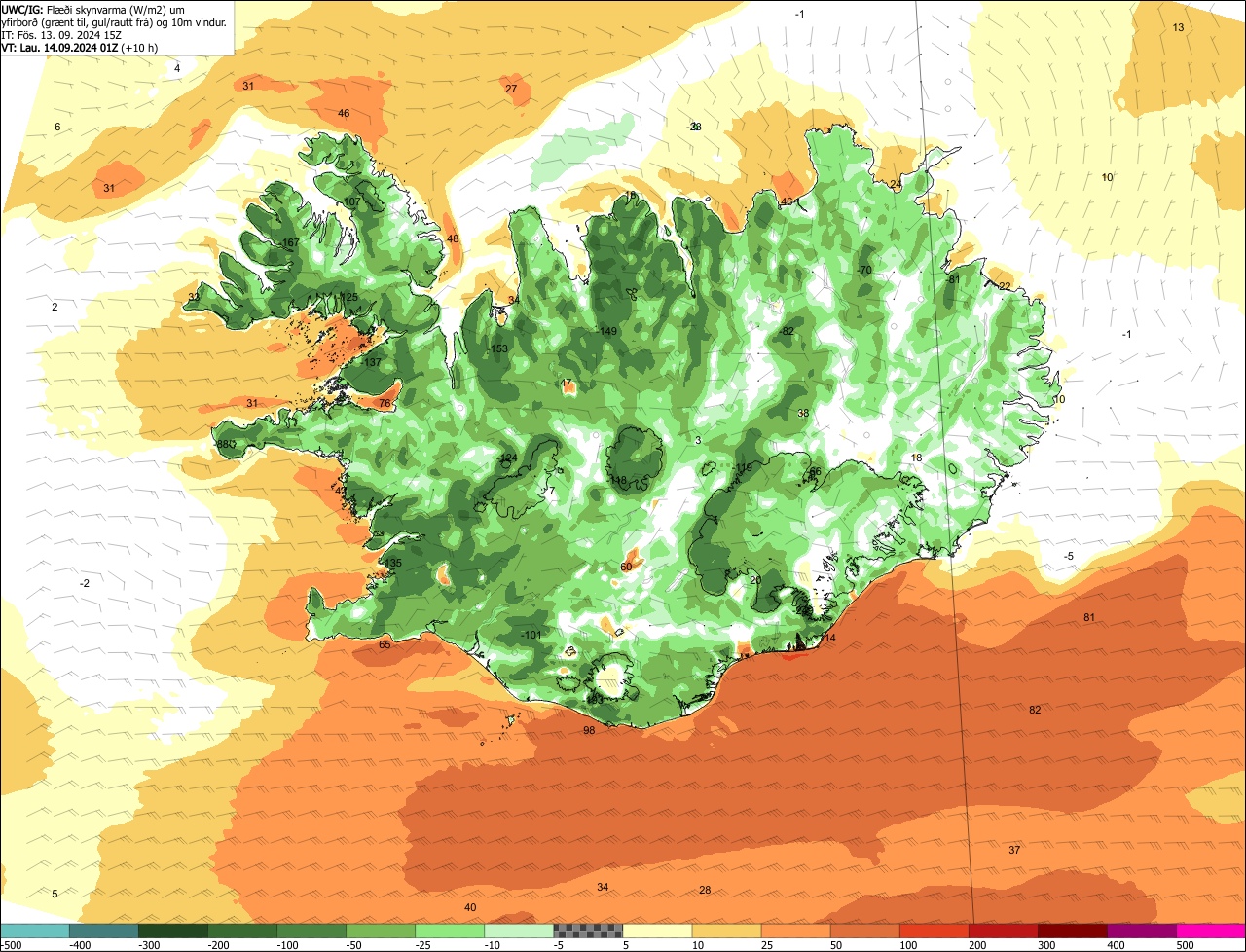This screenshot has height=952, width=1246.
Task: Click the map value '137' in west Iceland
Action: click(x=372, y=362)
